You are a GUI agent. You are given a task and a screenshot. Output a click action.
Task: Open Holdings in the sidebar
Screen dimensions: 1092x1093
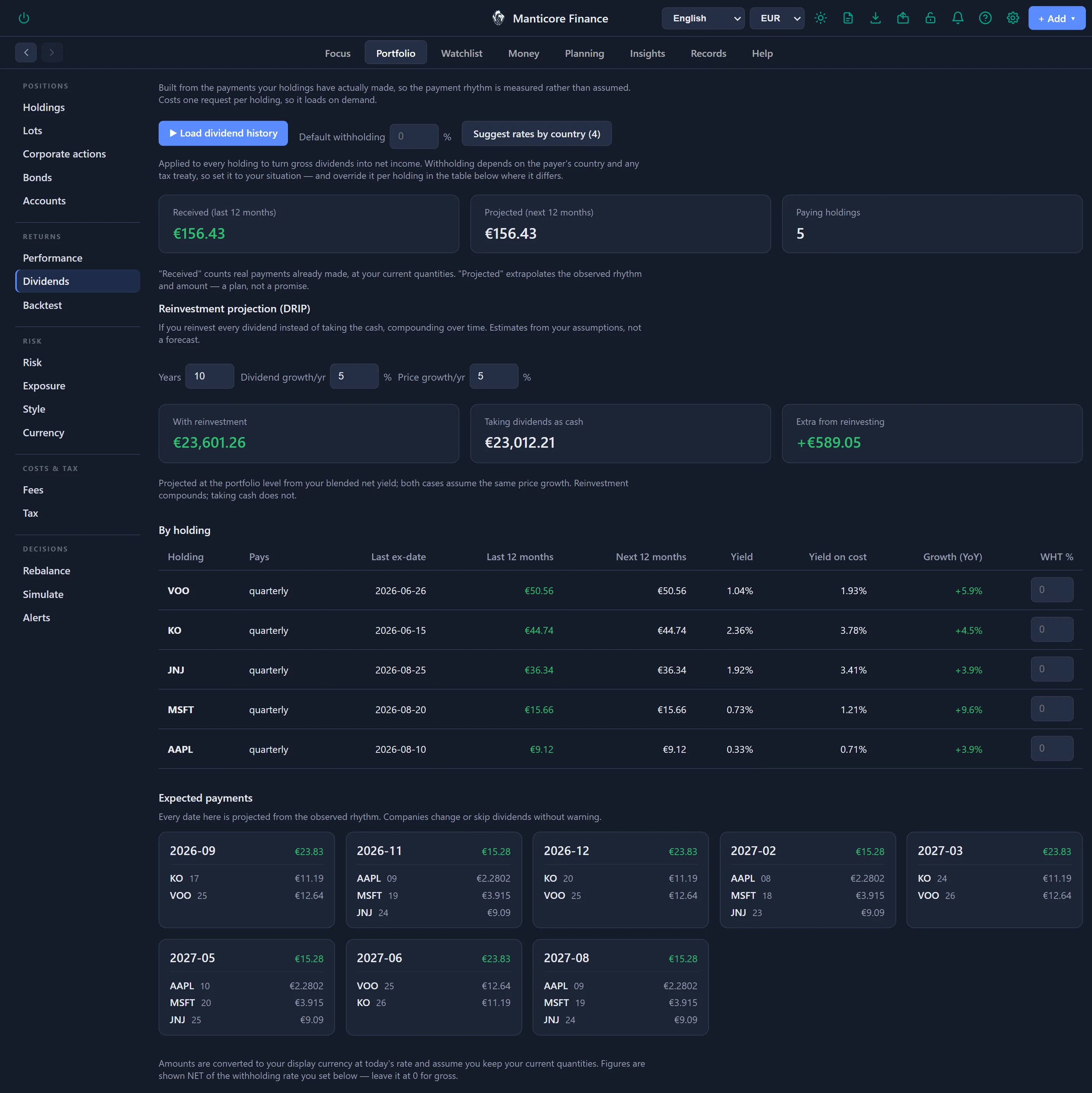[77, 108]
